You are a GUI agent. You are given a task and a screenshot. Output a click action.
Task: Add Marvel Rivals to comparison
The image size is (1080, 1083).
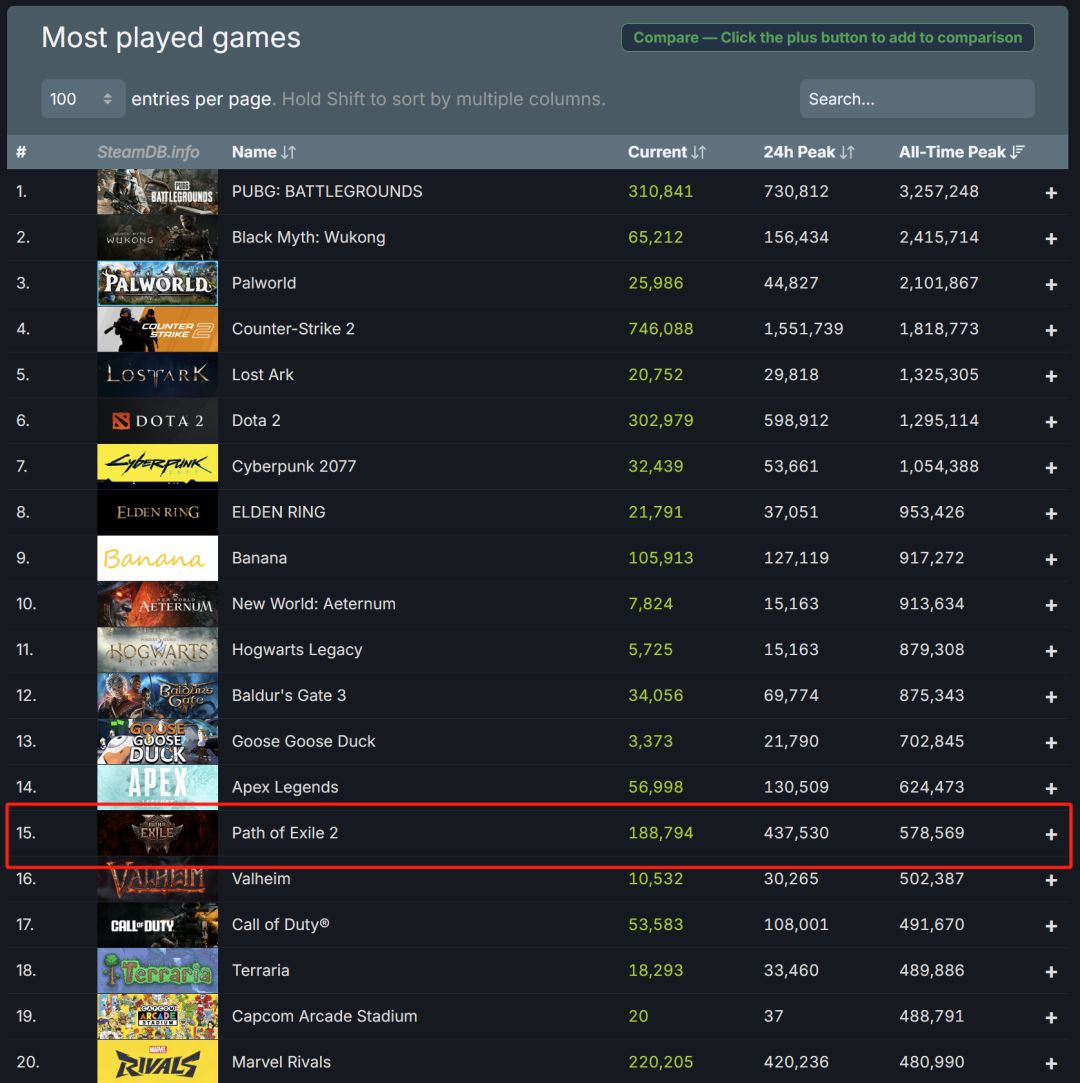pyautogui.click(x=1051, y=1064)
